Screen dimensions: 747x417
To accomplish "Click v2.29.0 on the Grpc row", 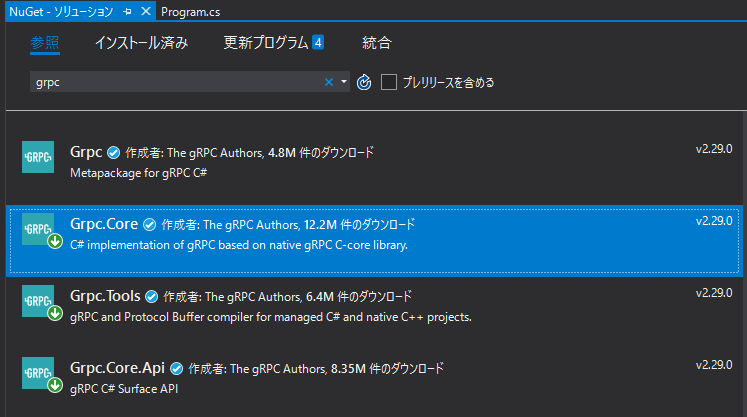I will point(714,149).
